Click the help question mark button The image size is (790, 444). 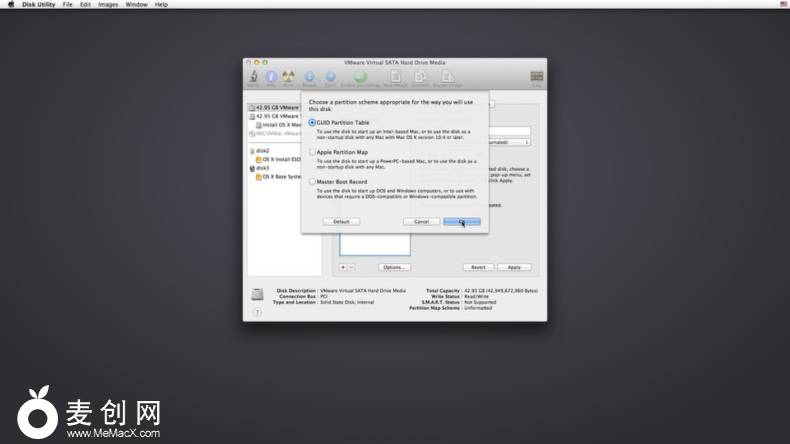click(x=257, y=313)
